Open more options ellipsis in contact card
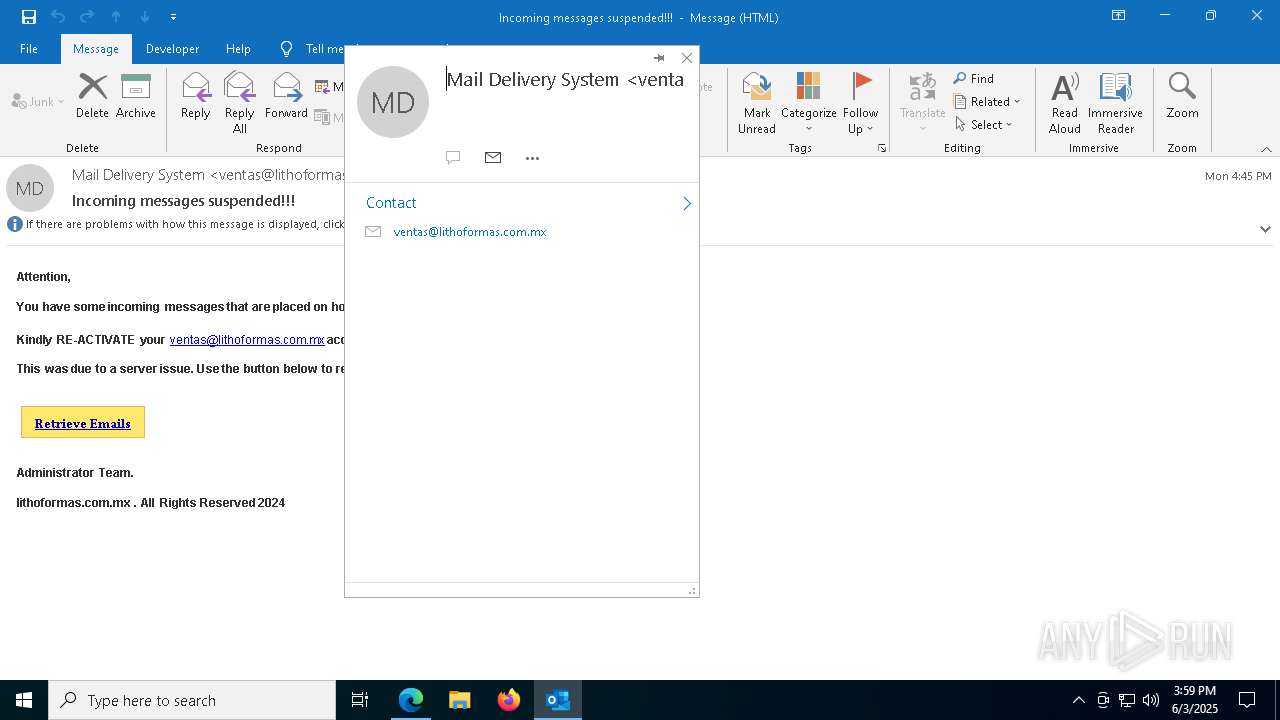This screenshot has height=720, width=1280. [x=532, y=158]
